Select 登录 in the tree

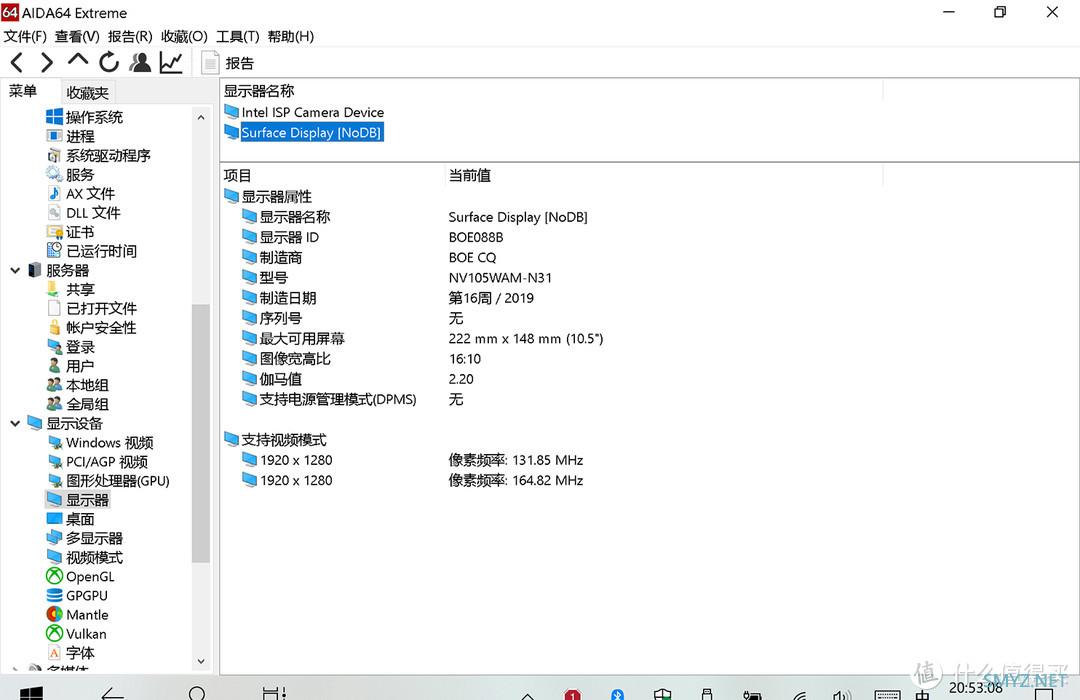click(70, 347)
